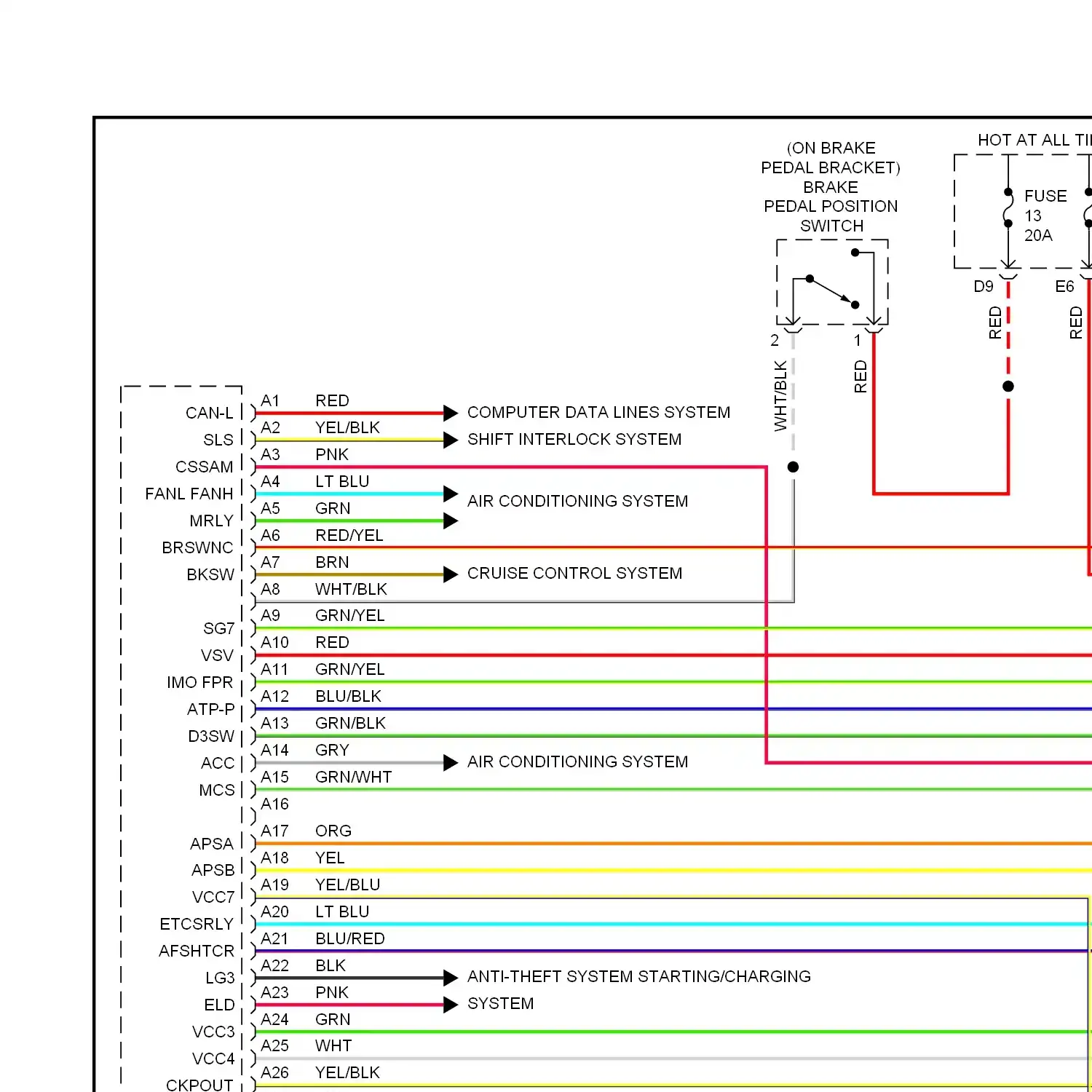Click the vertical WHT/BLK wire label

(x=780, y=396)
